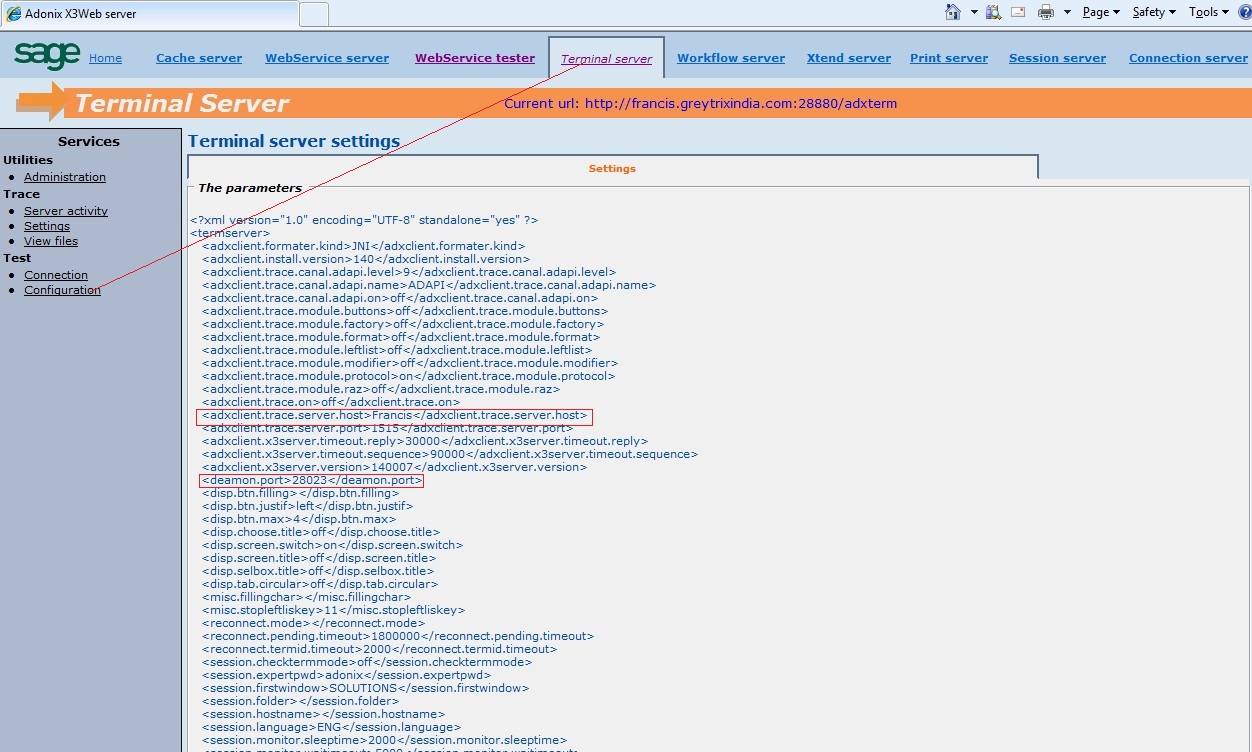Open the Page menu
The height and width of the screenshot is (752, 1252).
1101,12
